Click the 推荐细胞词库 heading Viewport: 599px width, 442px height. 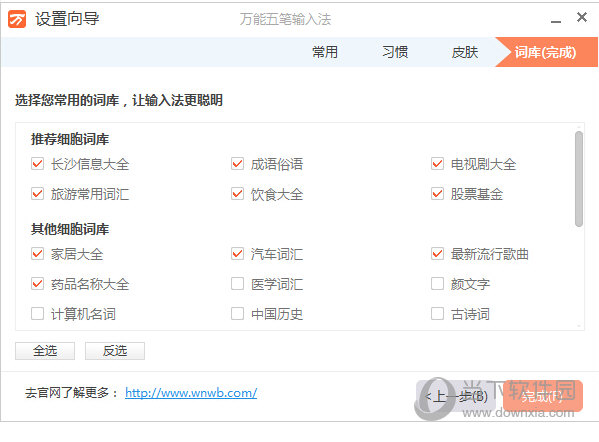click(x=70, y=139)
